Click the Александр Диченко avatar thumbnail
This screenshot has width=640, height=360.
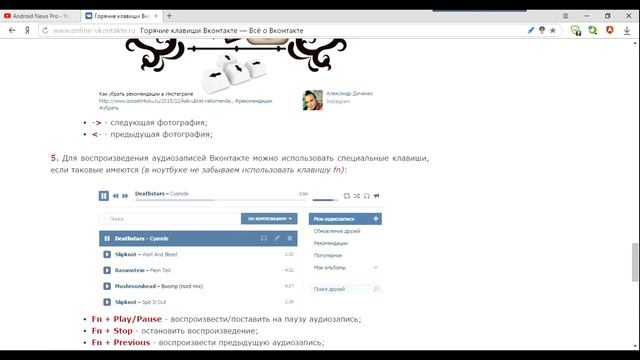pyautogui.click(x=313, y=100)
